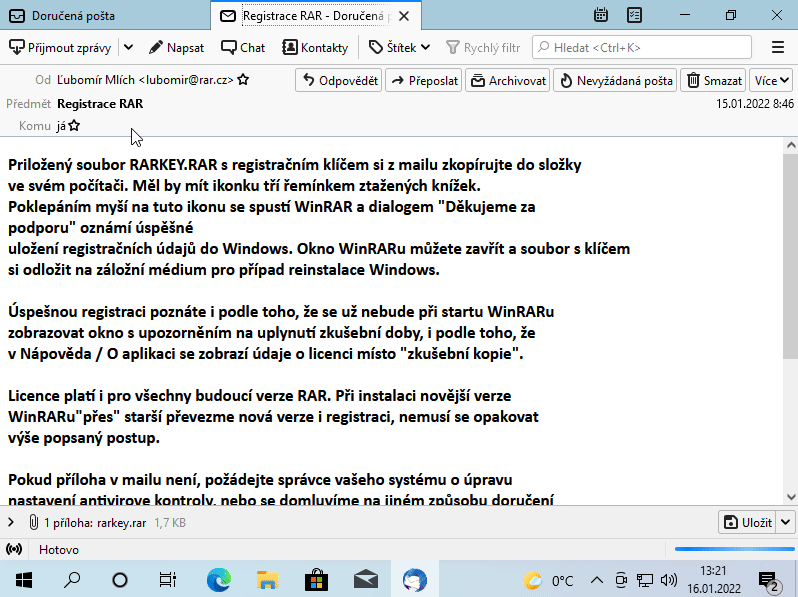Image resolution: width=798 pixels, height=597 pixels.
Task: Open the Více actions dropdown
Action: (x=771, y=80)
